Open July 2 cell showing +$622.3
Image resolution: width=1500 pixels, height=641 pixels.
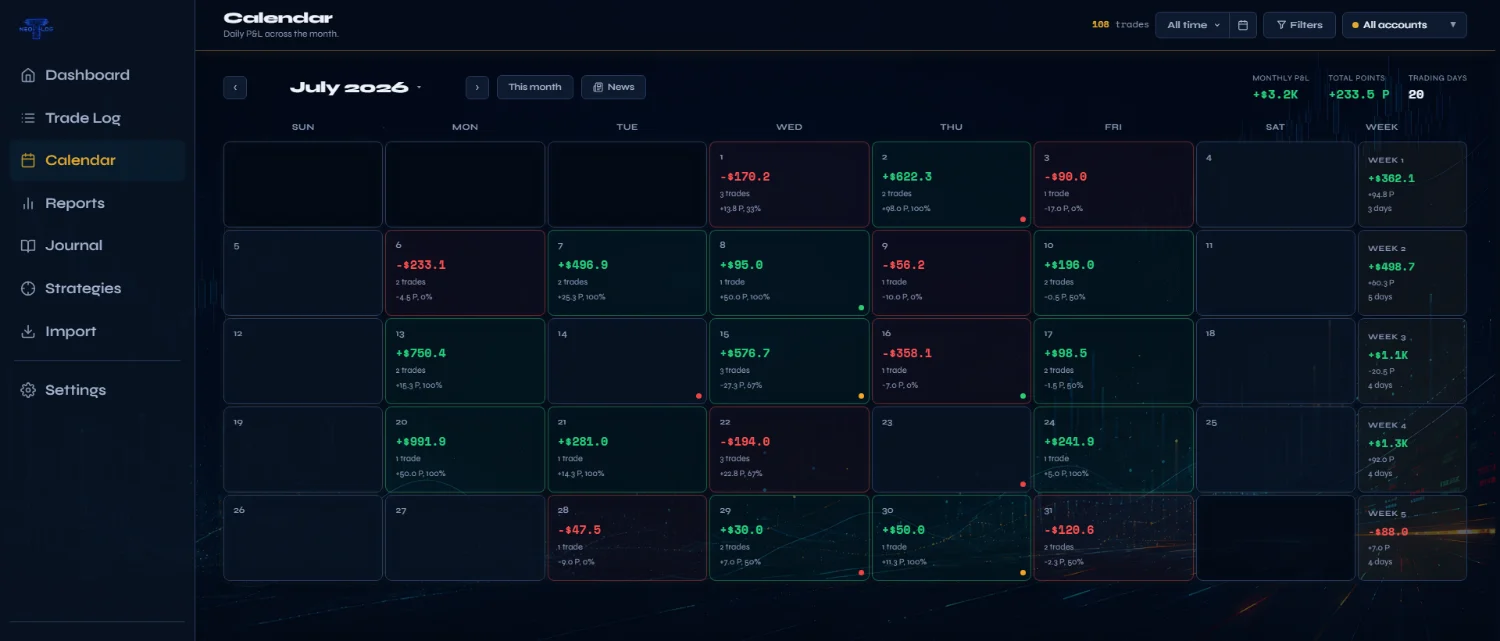tap(951, 184)
